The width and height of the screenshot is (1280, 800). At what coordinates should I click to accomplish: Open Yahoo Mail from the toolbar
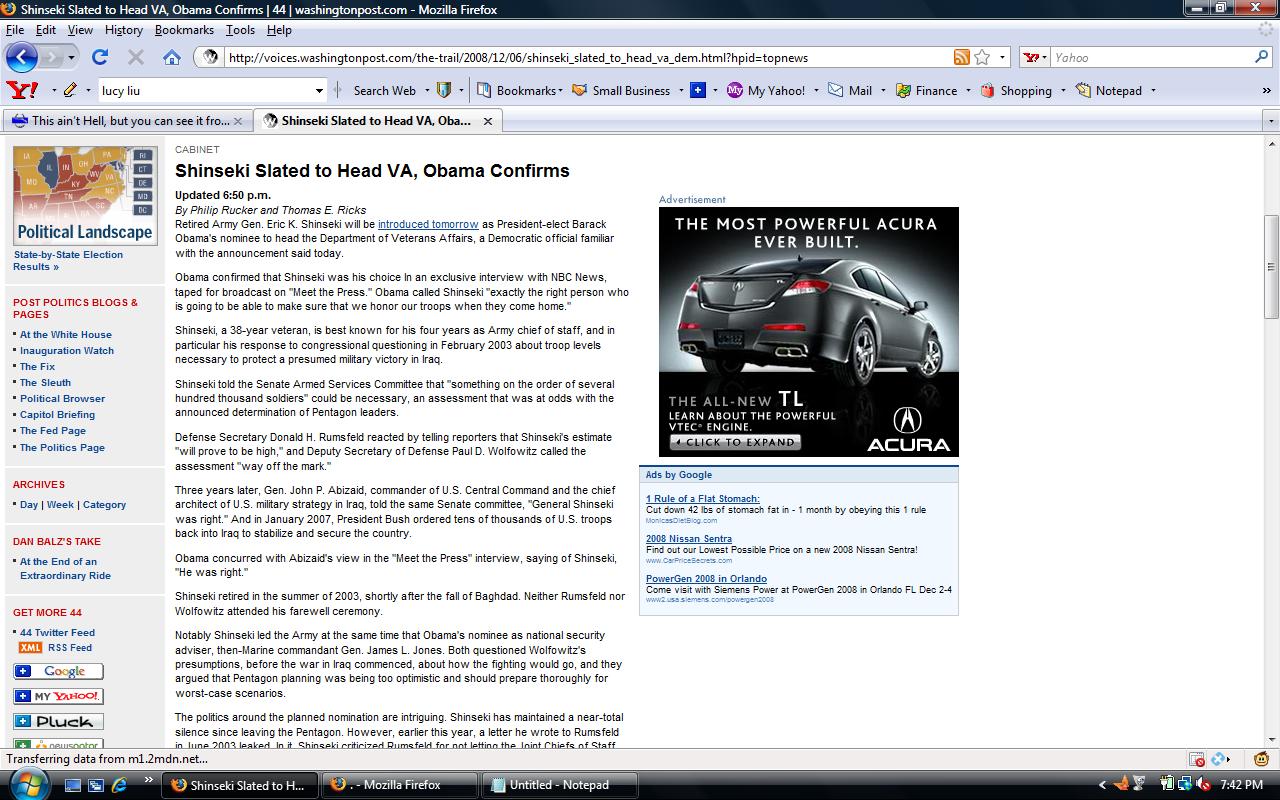point(850,90)
